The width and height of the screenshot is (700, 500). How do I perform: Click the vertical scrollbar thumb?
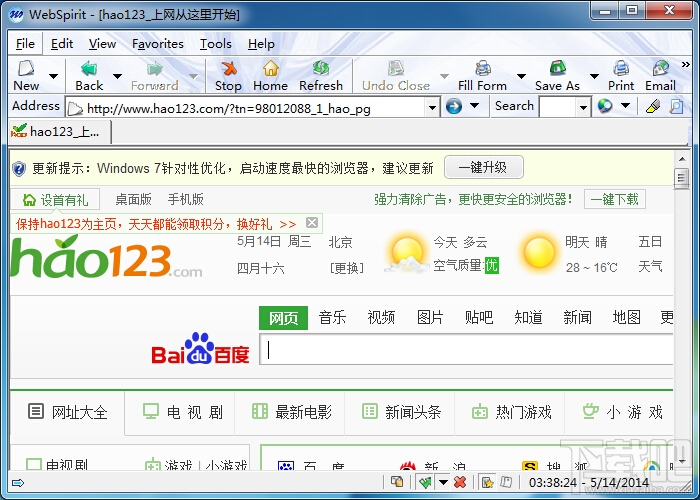pyautogui.click(x=682, y=178)
